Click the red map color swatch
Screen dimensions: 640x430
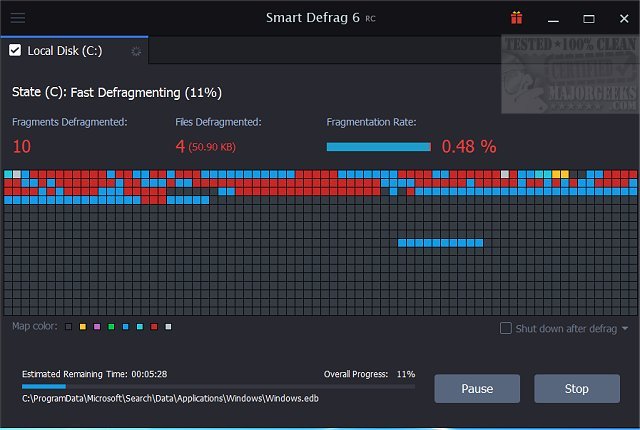tap(154, 327)
